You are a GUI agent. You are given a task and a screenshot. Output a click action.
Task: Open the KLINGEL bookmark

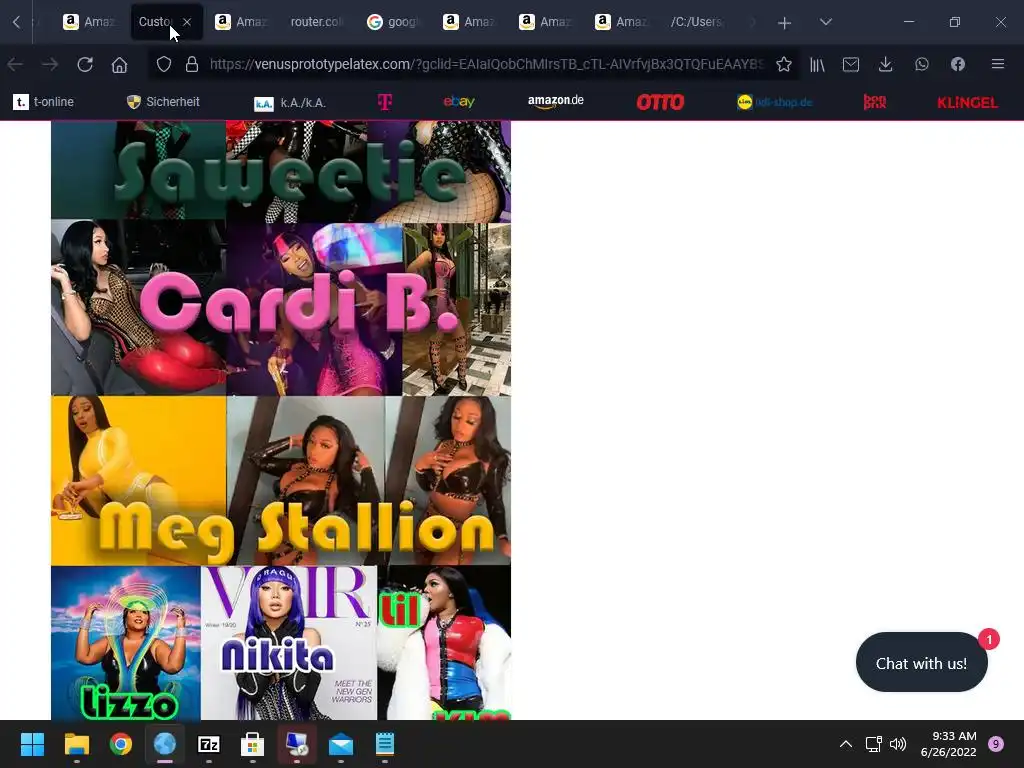click(x=967, y=103)
